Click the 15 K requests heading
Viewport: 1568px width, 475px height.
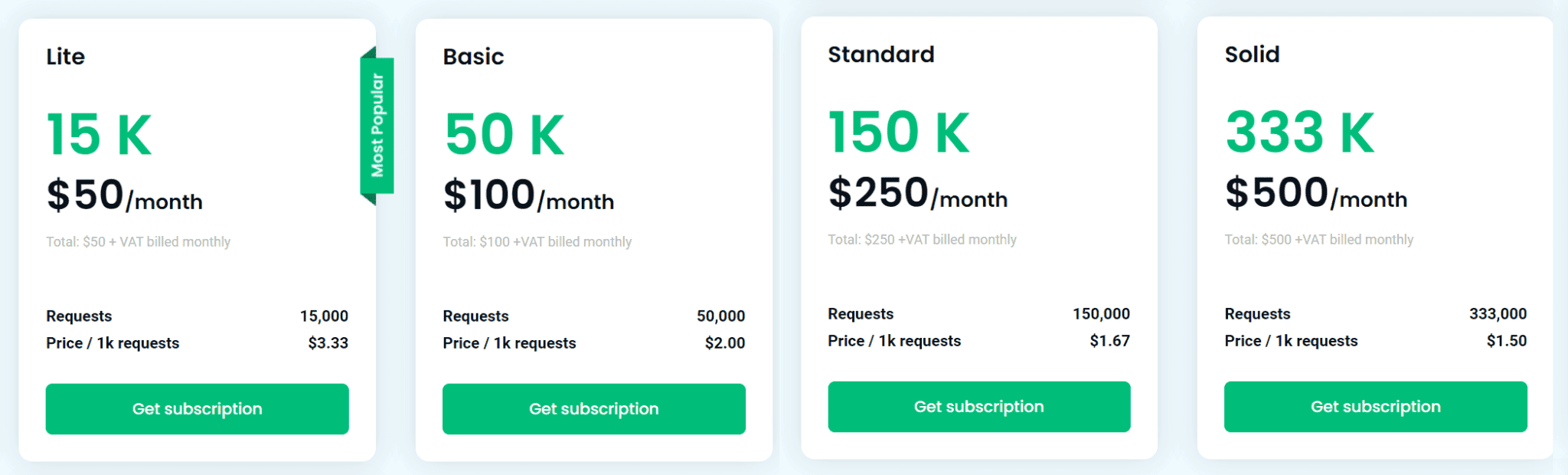click(99, 135)
